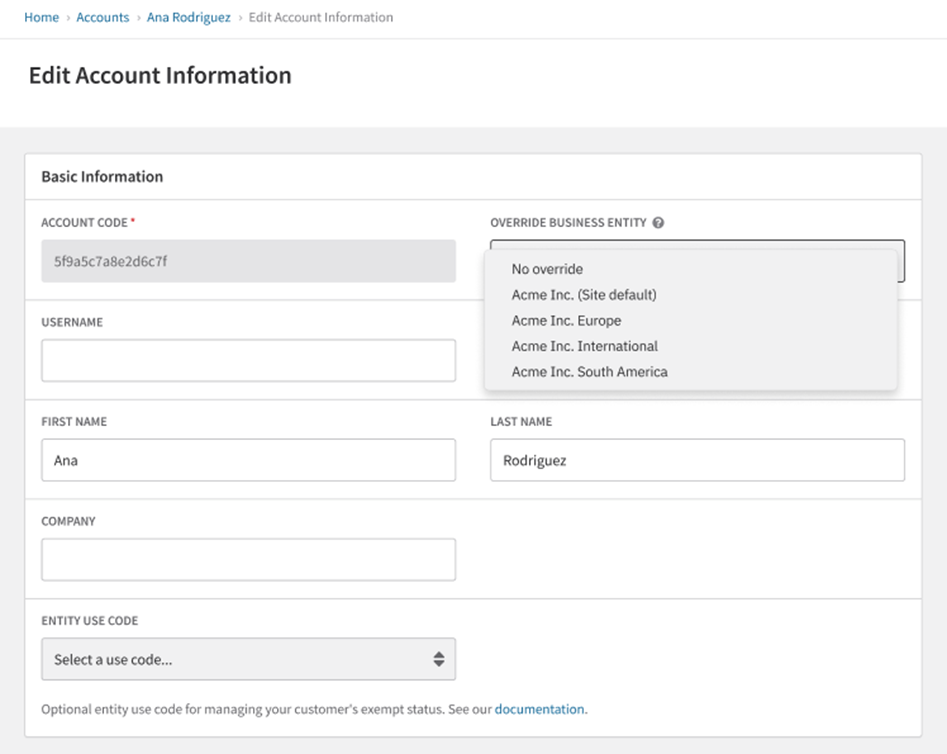Click the Edit Account Information page heading
947x754 pixels.
160,76
